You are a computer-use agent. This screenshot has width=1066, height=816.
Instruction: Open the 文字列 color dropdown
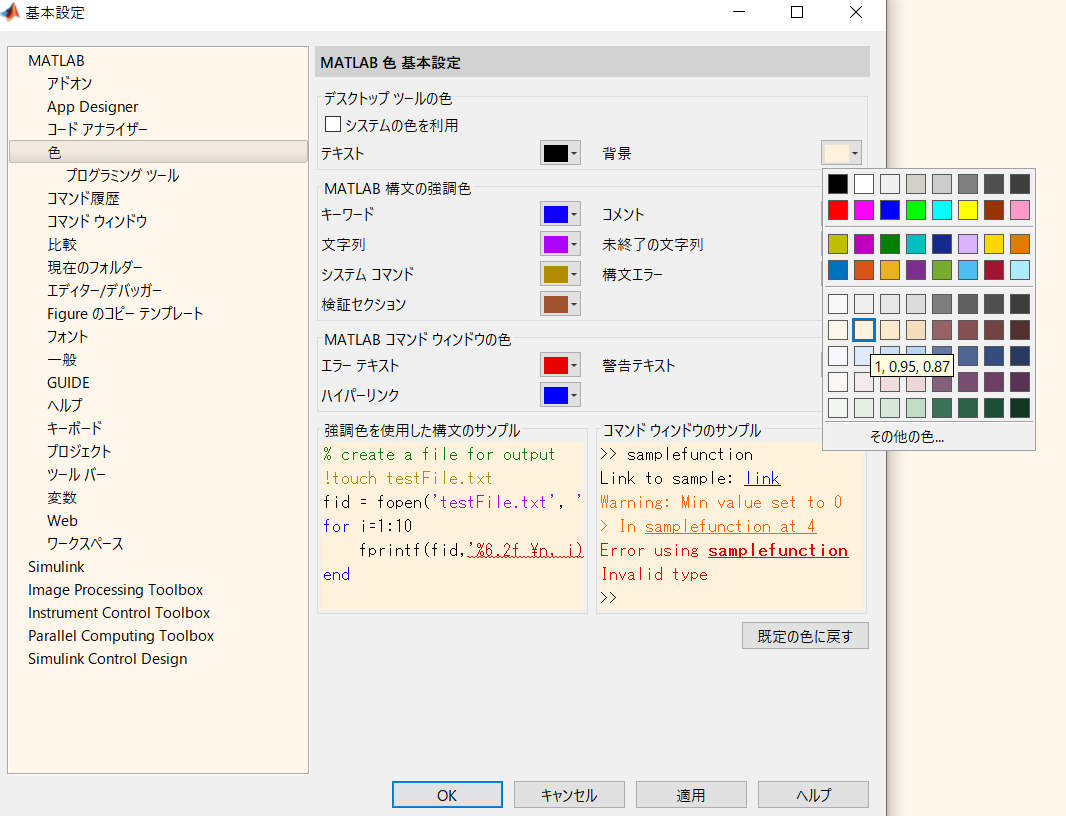click(x=560, y=244)
